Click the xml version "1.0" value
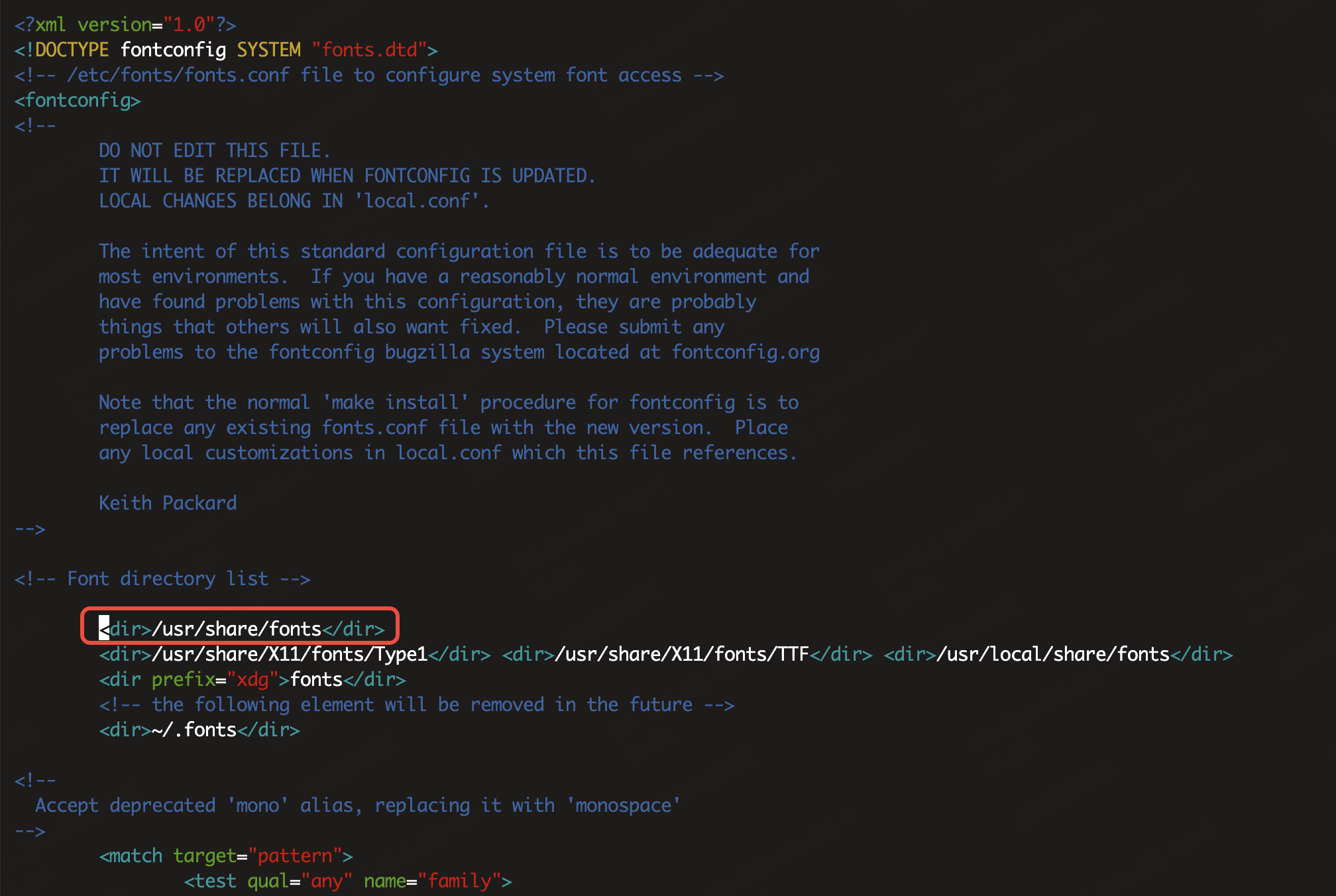Image resolution: width=1336 pixels, height=896 pixels. (x=190, y=25)
